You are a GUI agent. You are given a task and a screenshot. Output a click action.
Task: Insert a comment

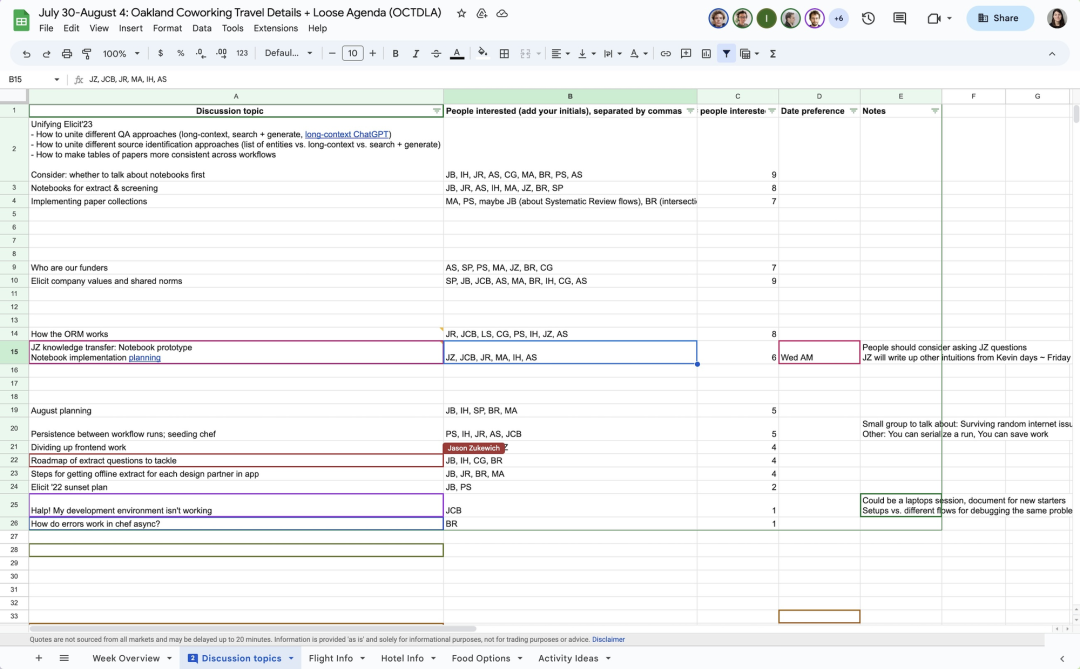tap(686, 54)
